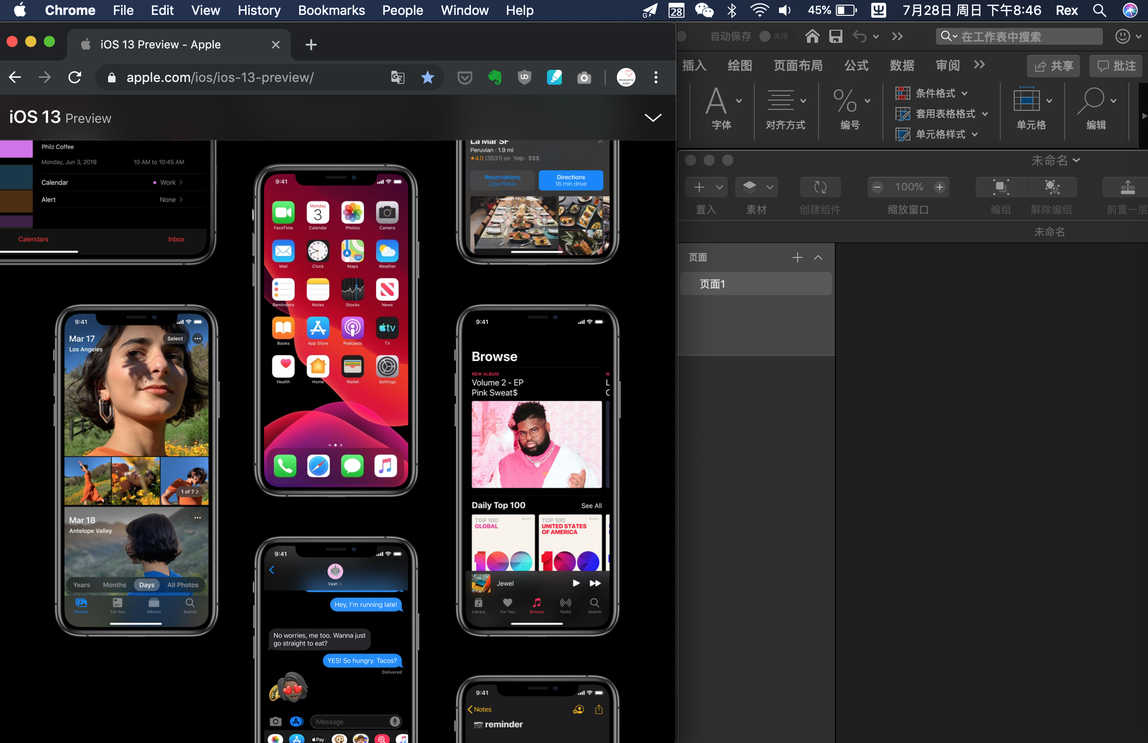
Task: Click the Chrome forward arrow
Action: (45, 77)
